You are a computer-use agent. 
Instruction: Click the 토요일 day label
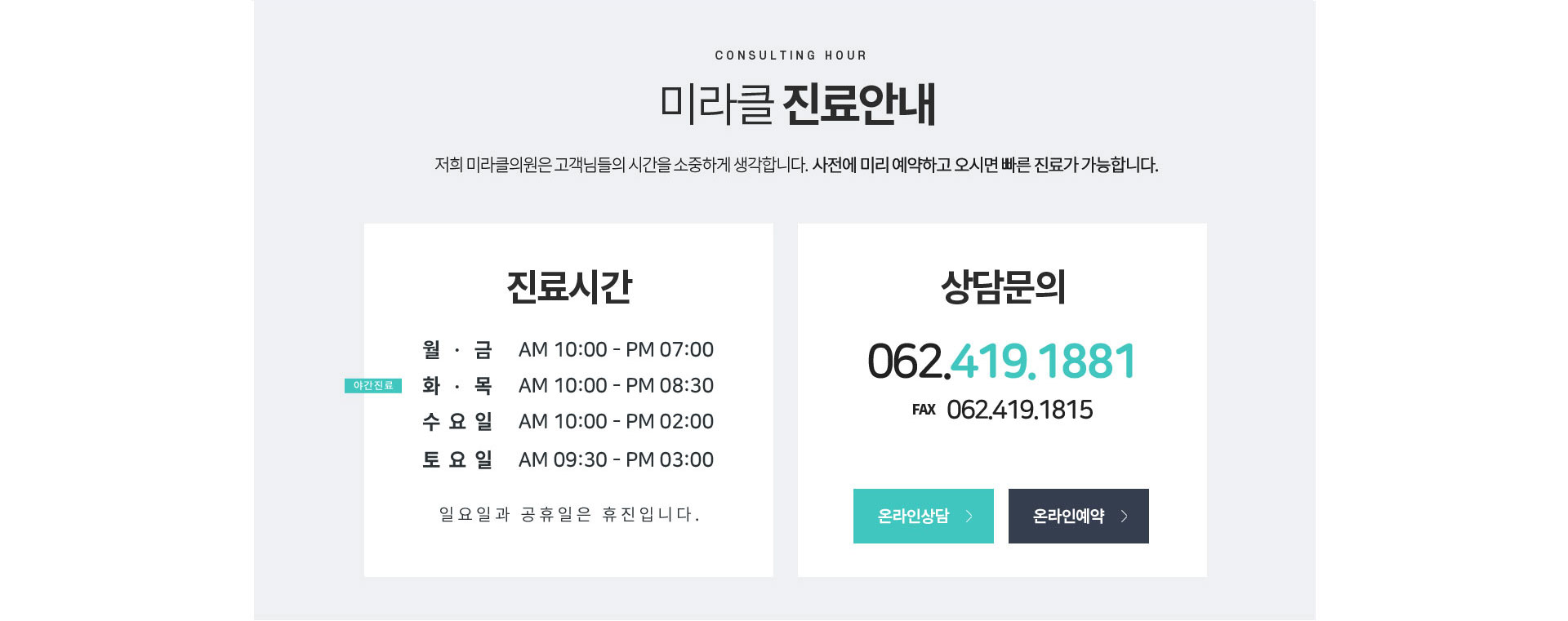[457, 459]
